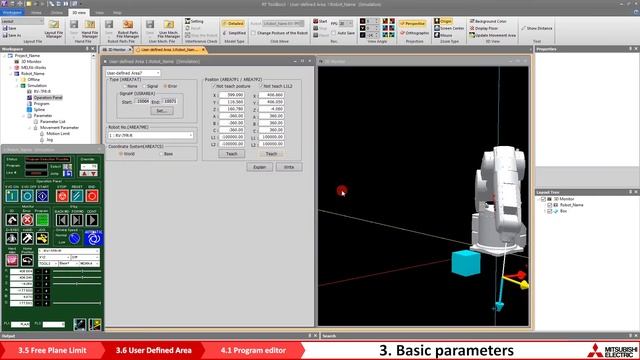Click the START button on operation panel
640x360 pixels.
coord(42,196)
